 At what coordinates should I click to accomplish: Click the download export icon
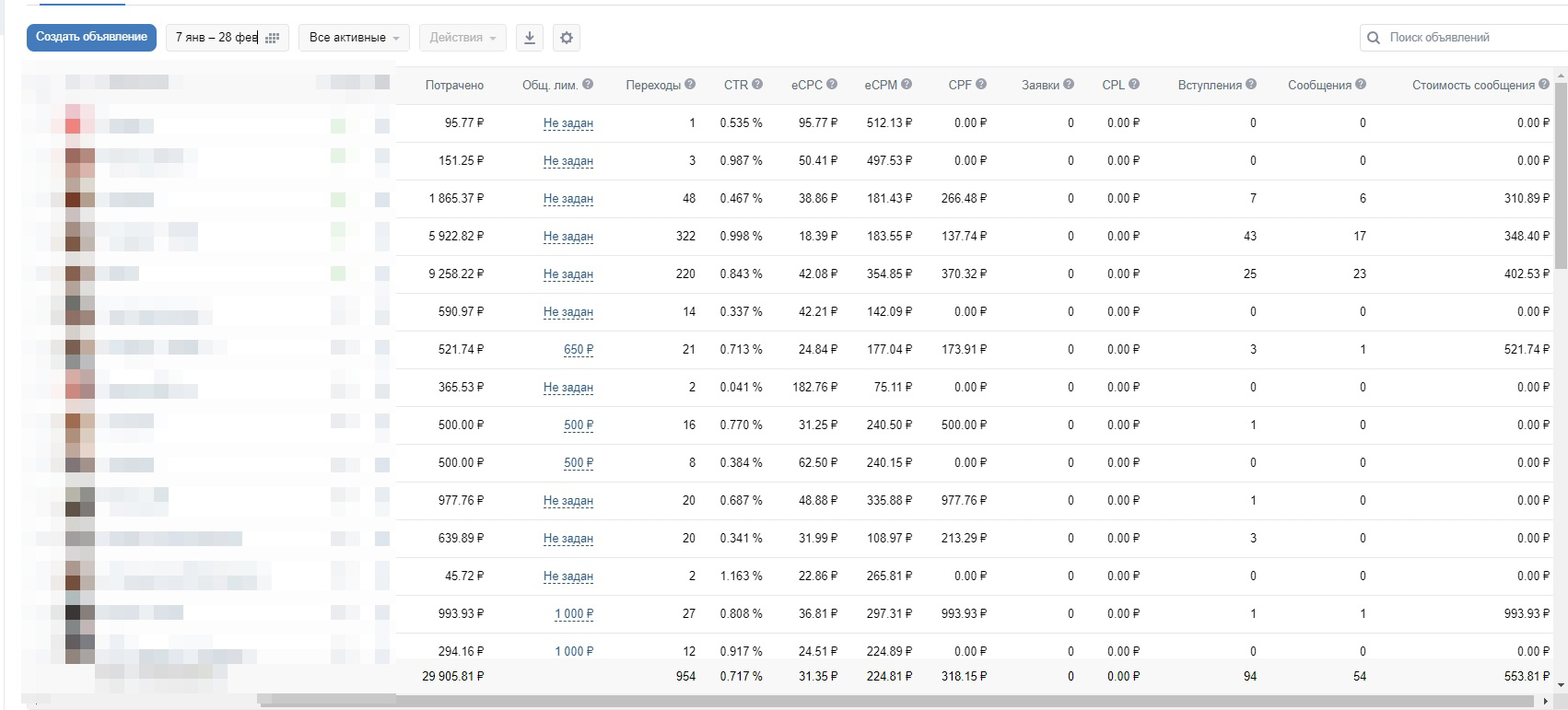(530, 38)
